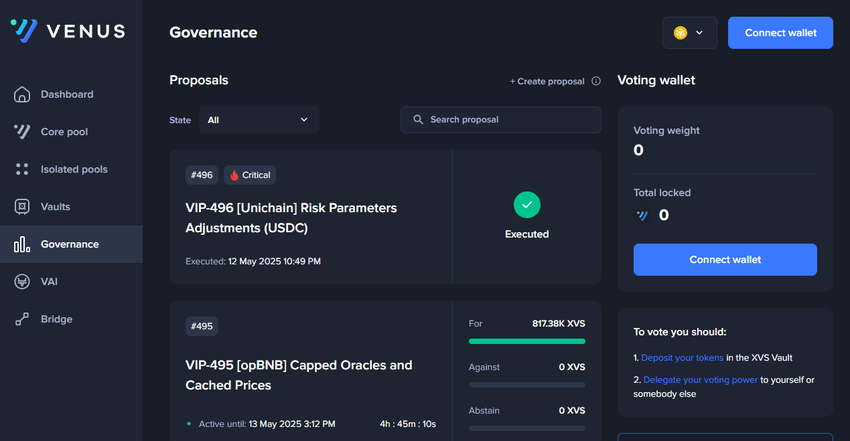Click the Core pool sidebar icon

click(22, 132)
